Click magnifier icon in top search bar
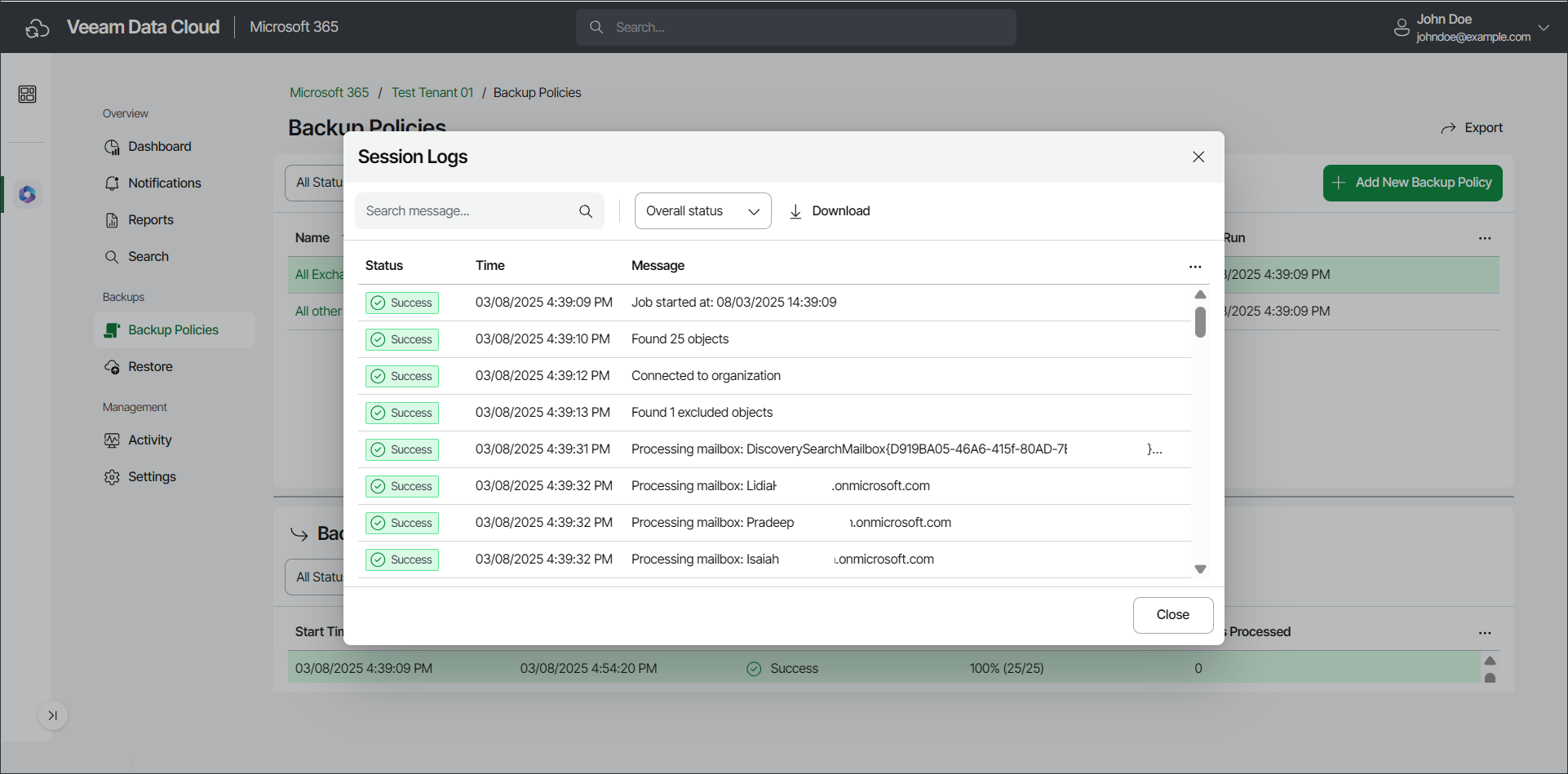The height and width of the screenshot is (774, 1568). [596, 28]
